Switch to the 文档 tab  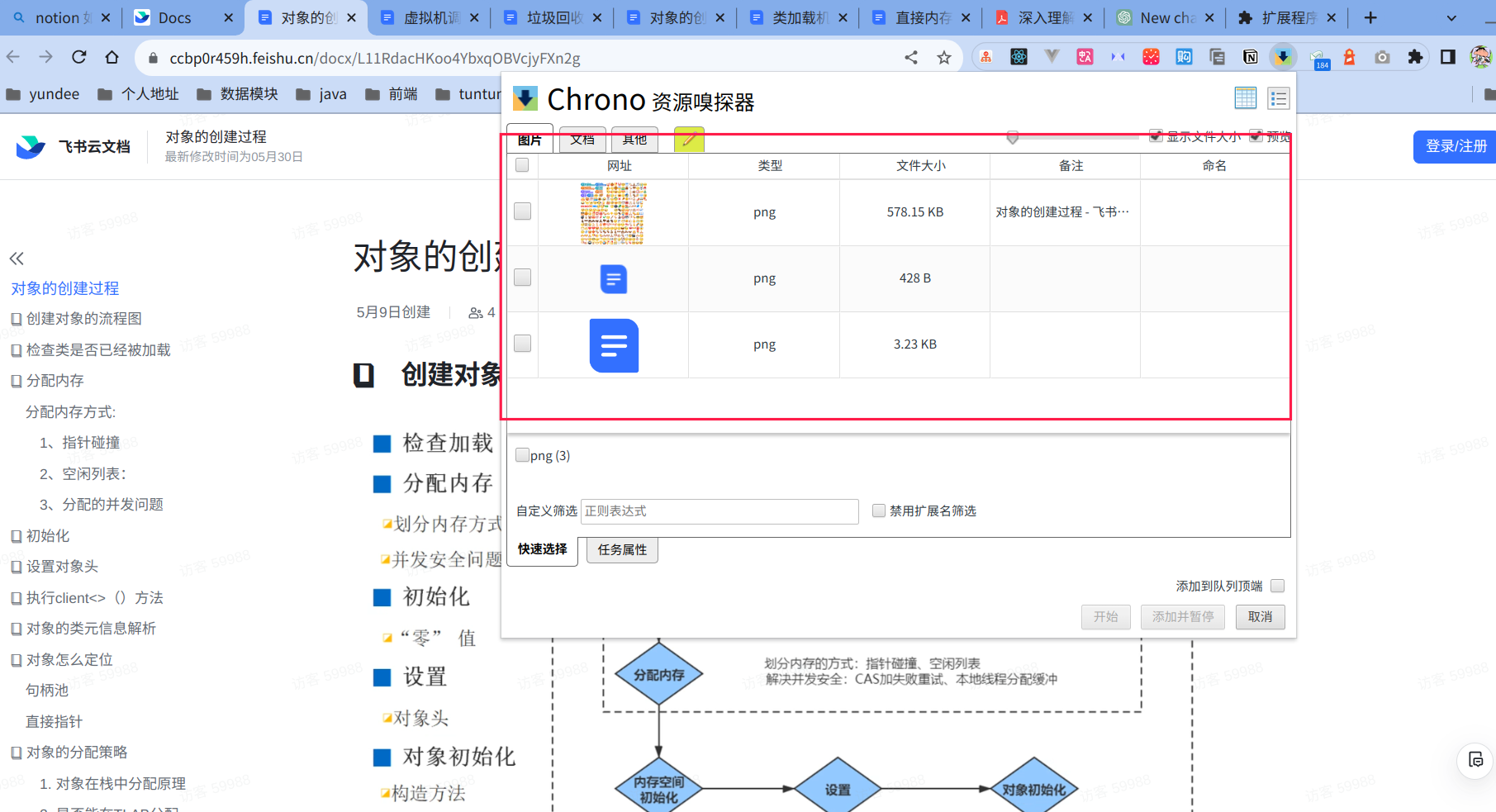tap(582, 140)
